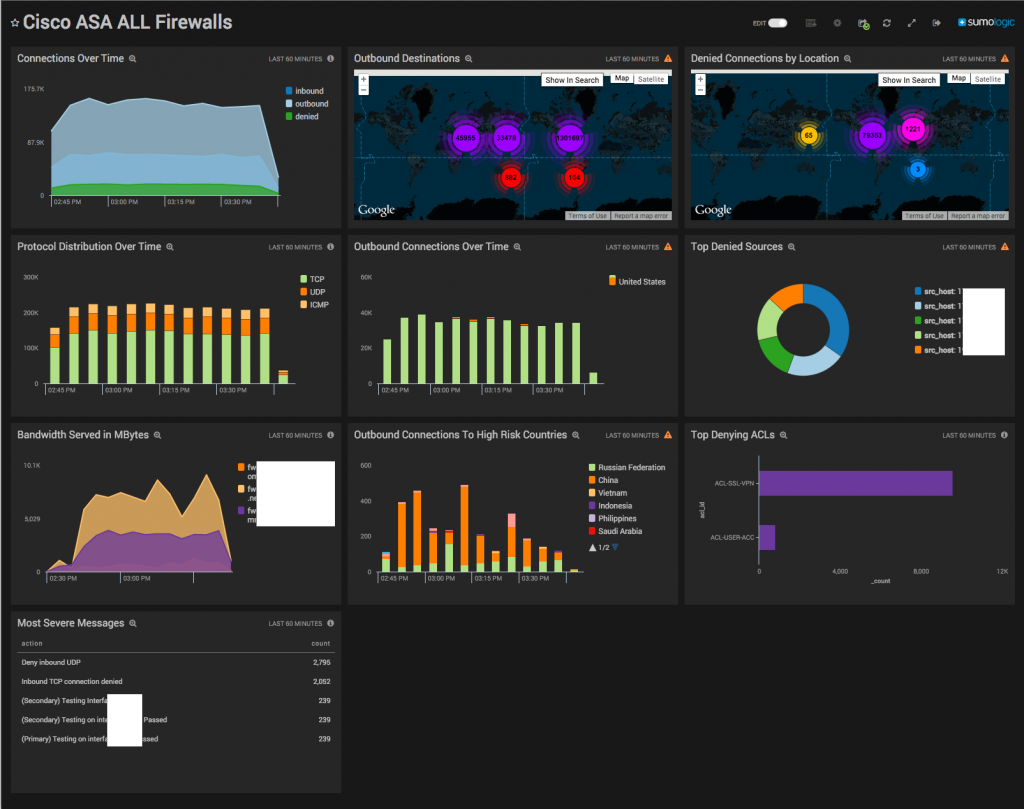
Task: Select the Deny inbound UDP row
Action: coord(176,663)
